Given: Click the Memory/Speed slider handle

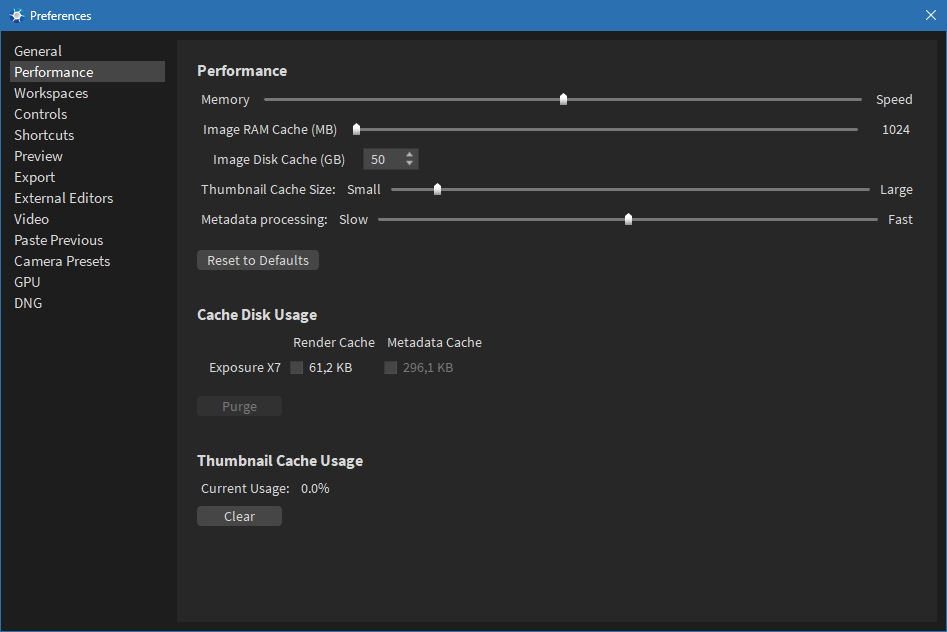Looking at the screenshot, I should click(x=563, y=99).
